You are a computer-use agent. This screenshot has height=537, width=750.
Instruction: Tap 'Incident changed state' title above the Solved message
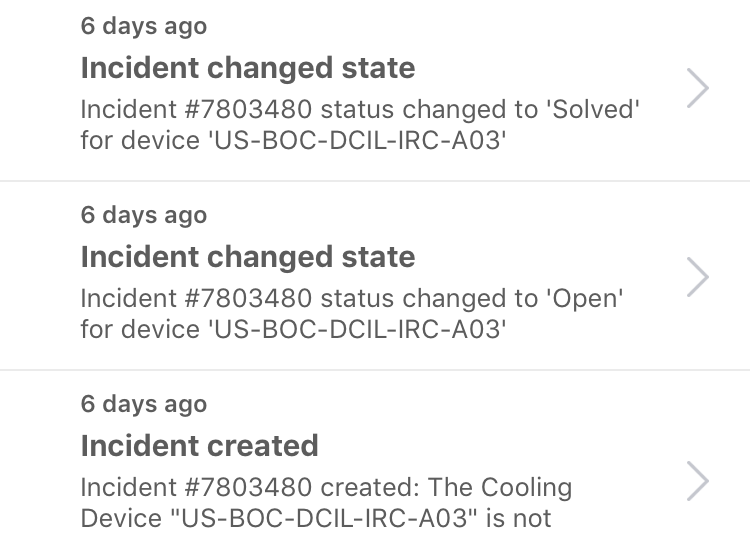(x=247, y=69)
